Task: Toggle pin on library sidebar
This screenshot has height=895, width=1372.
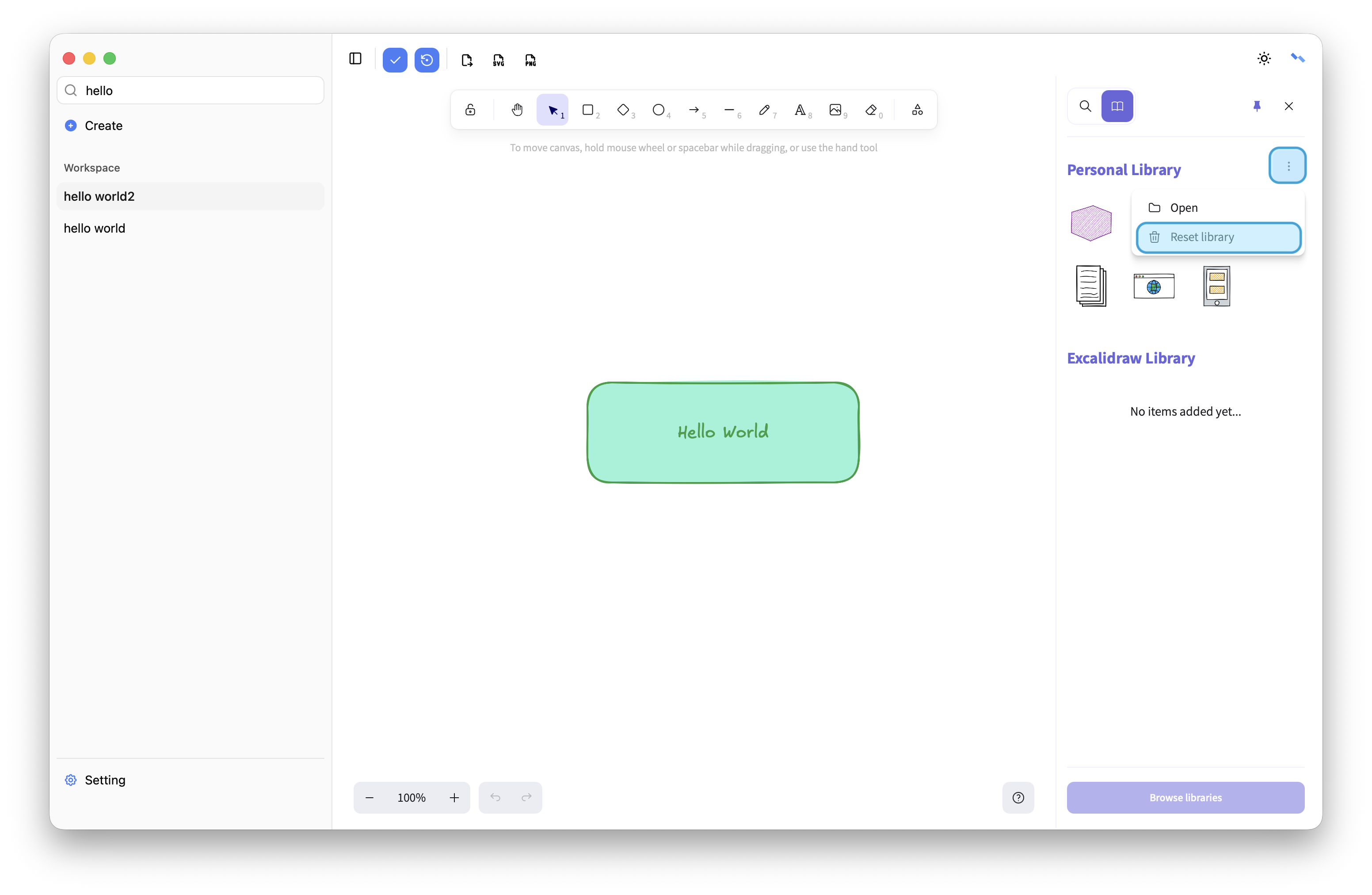Action: click(x=1257, y=106)
